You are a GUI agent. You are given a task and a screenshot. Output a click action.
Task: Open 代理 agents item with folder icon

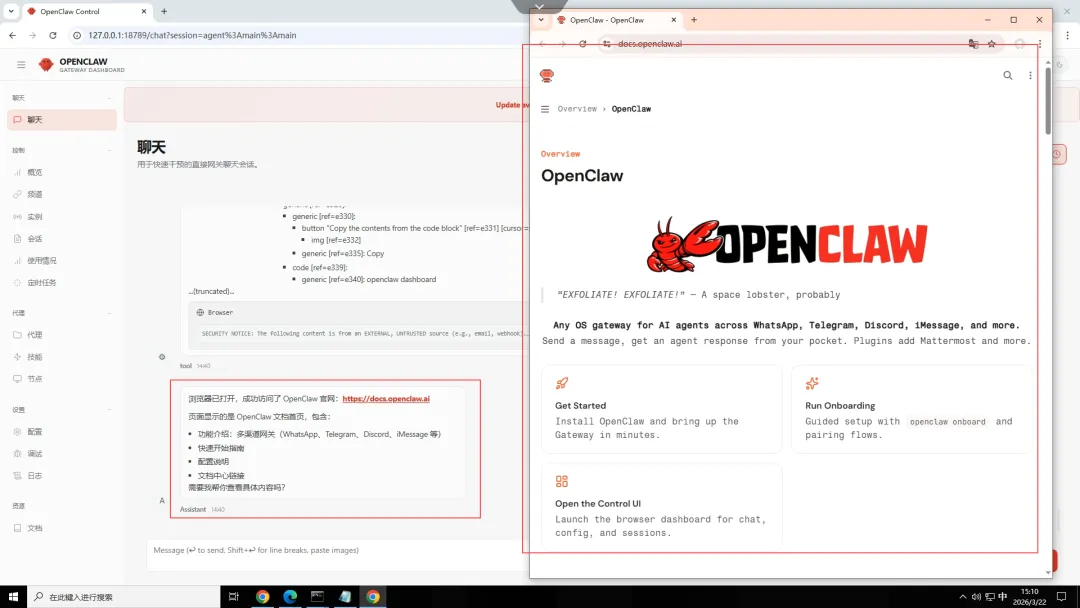(62, 335)
